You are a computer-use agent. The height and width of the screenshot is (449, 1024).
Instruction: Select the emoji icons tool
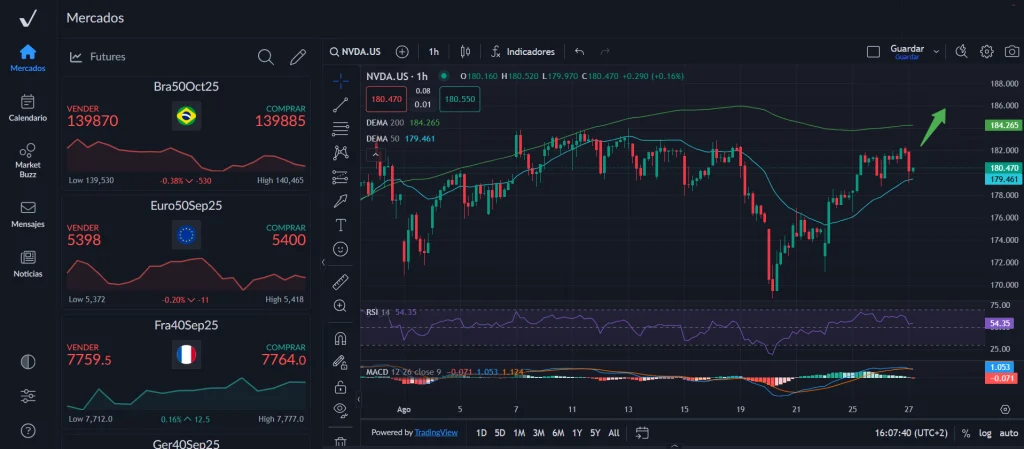(x=340, y=249)
